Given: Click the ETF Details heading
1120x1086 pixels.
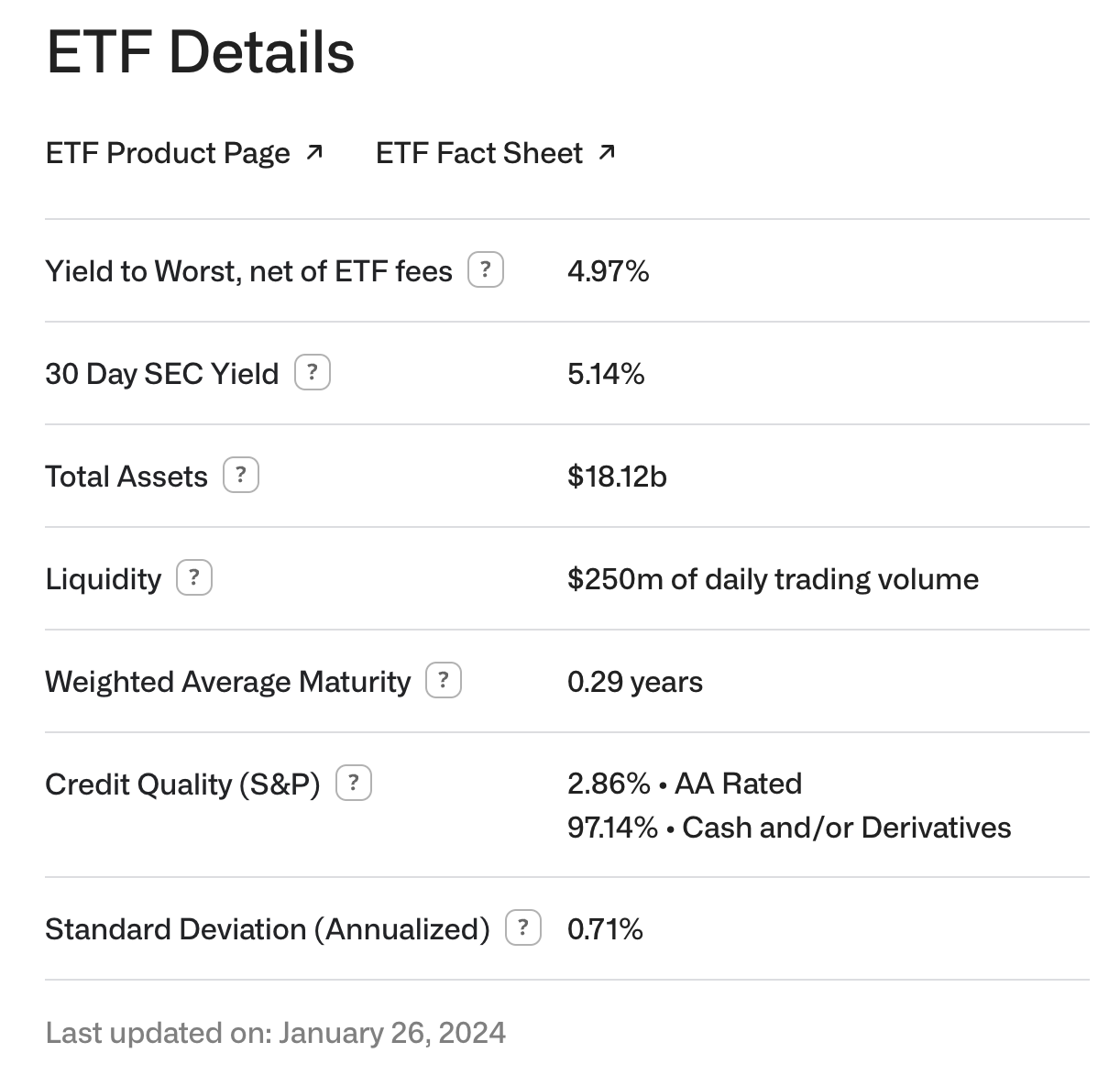Looking at the screenshot, I should click(200, 52).
